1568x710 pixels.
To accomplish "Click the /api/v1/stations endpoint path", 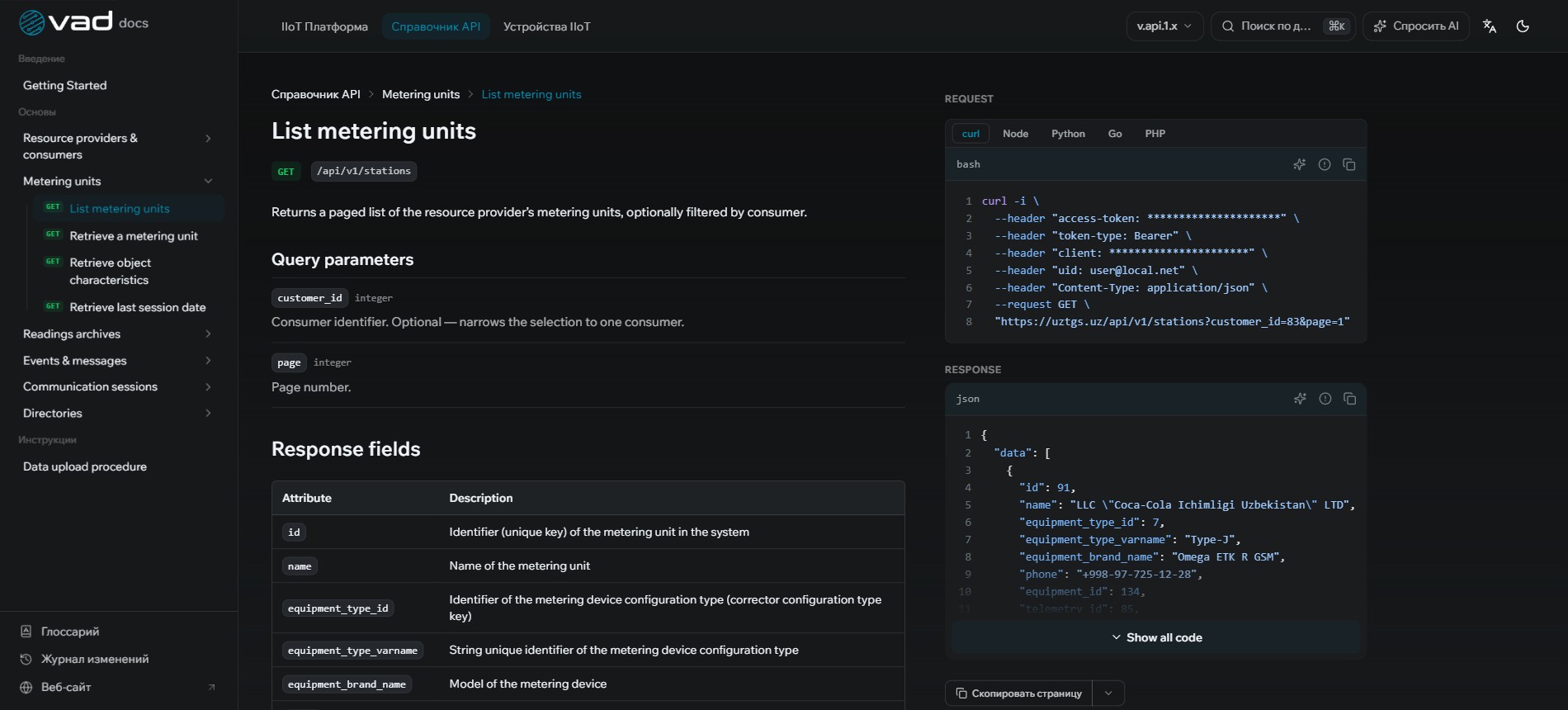I will click(x=364, y=171).
